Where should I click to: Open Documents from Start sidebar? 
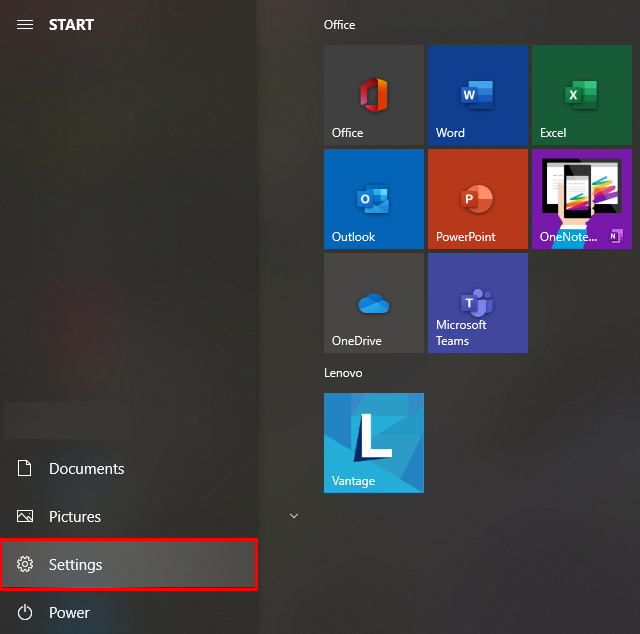point(129,469)
